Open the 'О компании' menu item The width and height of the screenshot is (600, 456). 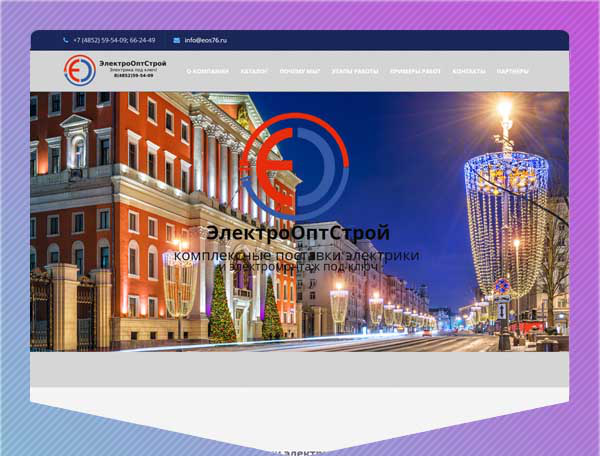[x=207, y=72]
